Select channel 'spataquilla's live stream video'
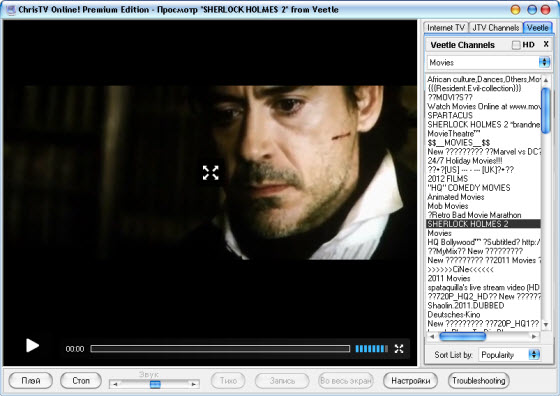The image size is (560, 396). [484, 287]
